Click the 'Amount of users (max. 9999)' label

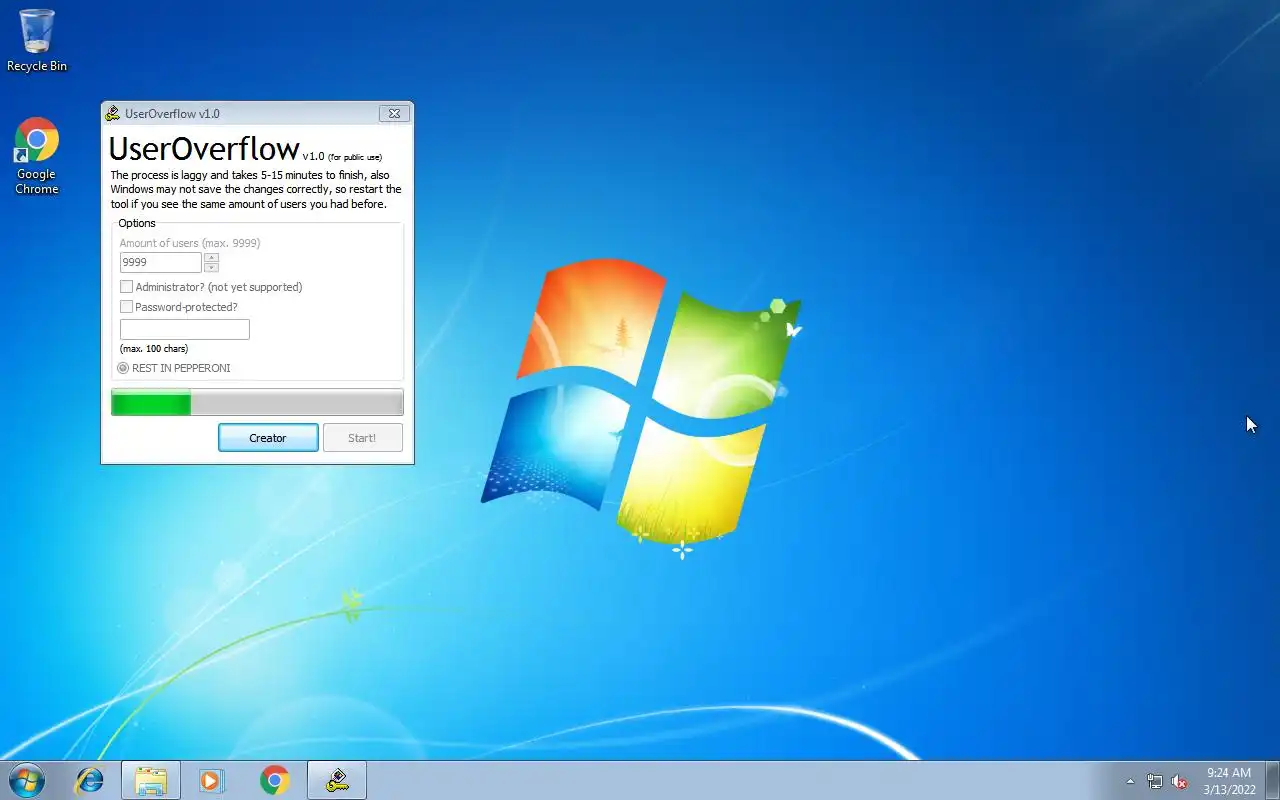(x=190, y=243)
